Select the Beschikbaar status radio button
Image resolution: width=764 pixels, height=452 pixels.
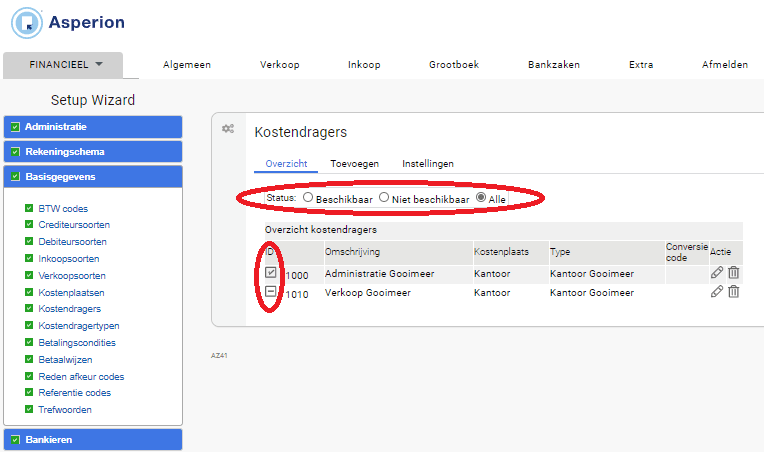[x=307, y=197]
